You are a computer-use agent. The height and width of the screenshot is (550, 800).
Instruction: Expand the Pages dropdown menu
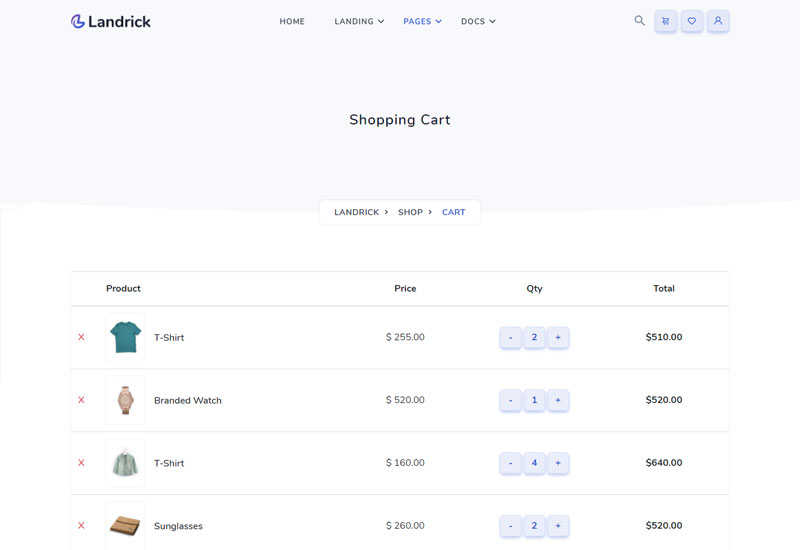(422, 21)
